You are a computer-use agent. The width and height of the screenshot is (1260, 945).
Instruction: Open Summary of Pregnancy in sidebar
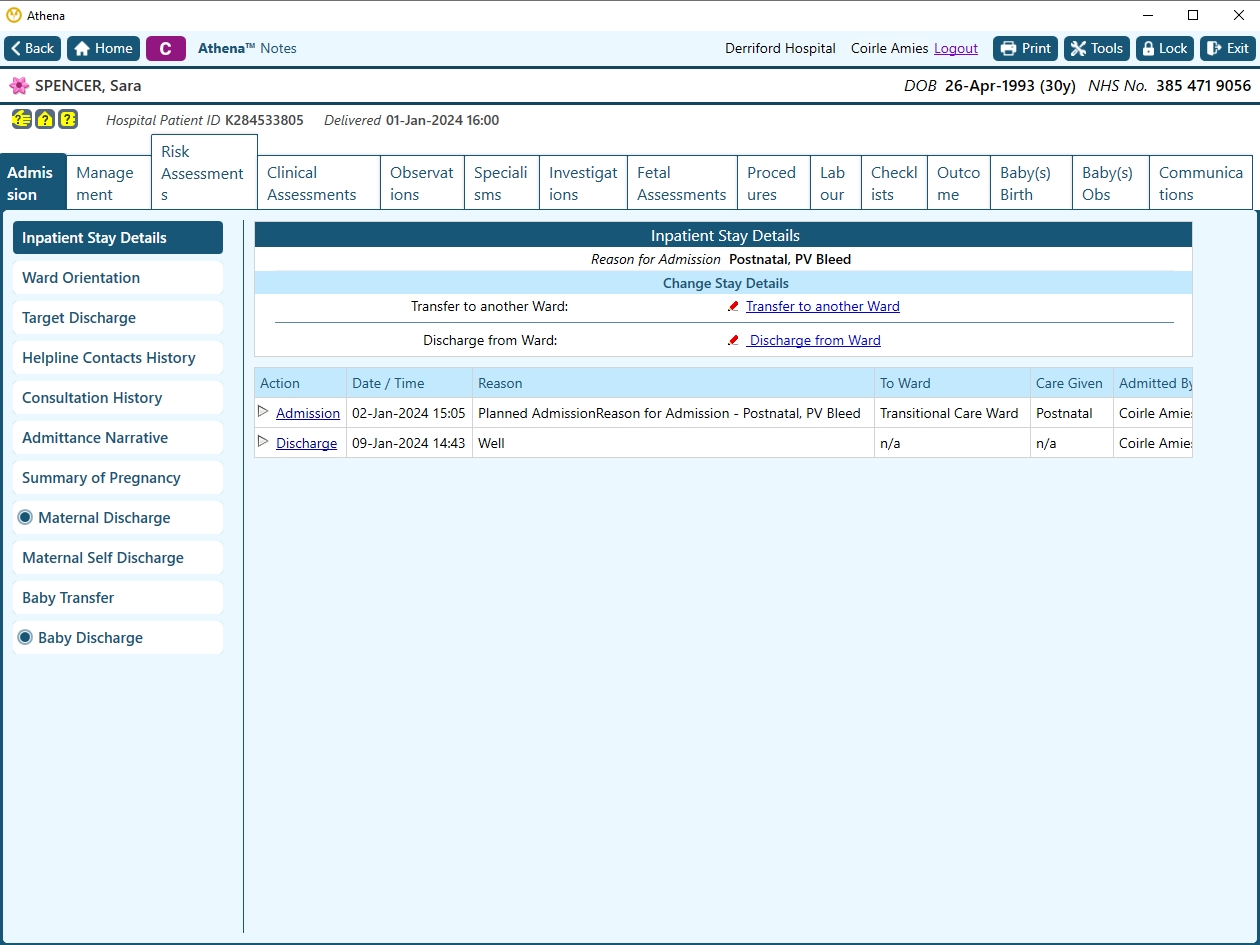[x=118, y=478]
